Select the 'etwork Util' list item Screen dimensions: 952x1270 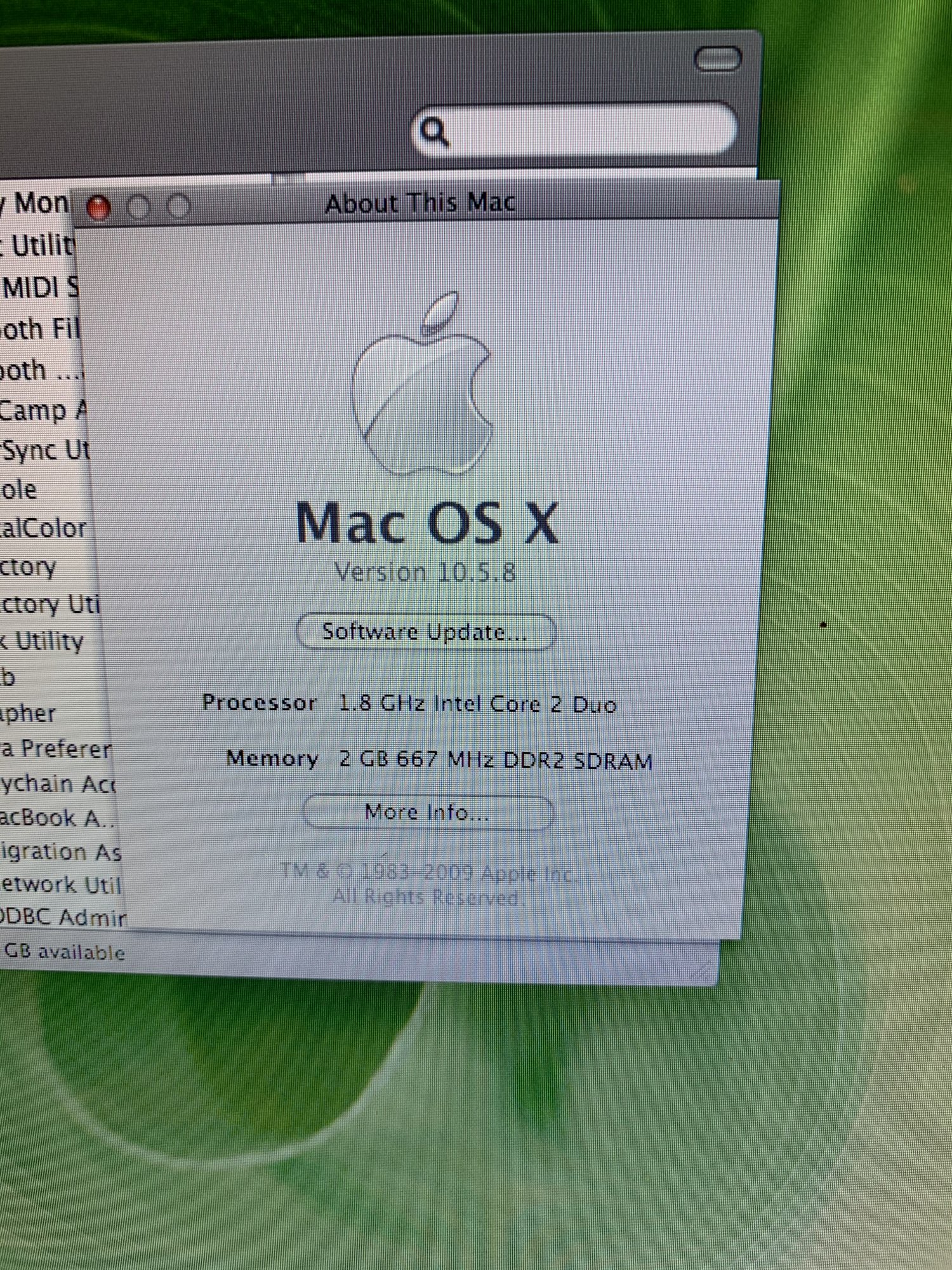coord(60,885)
